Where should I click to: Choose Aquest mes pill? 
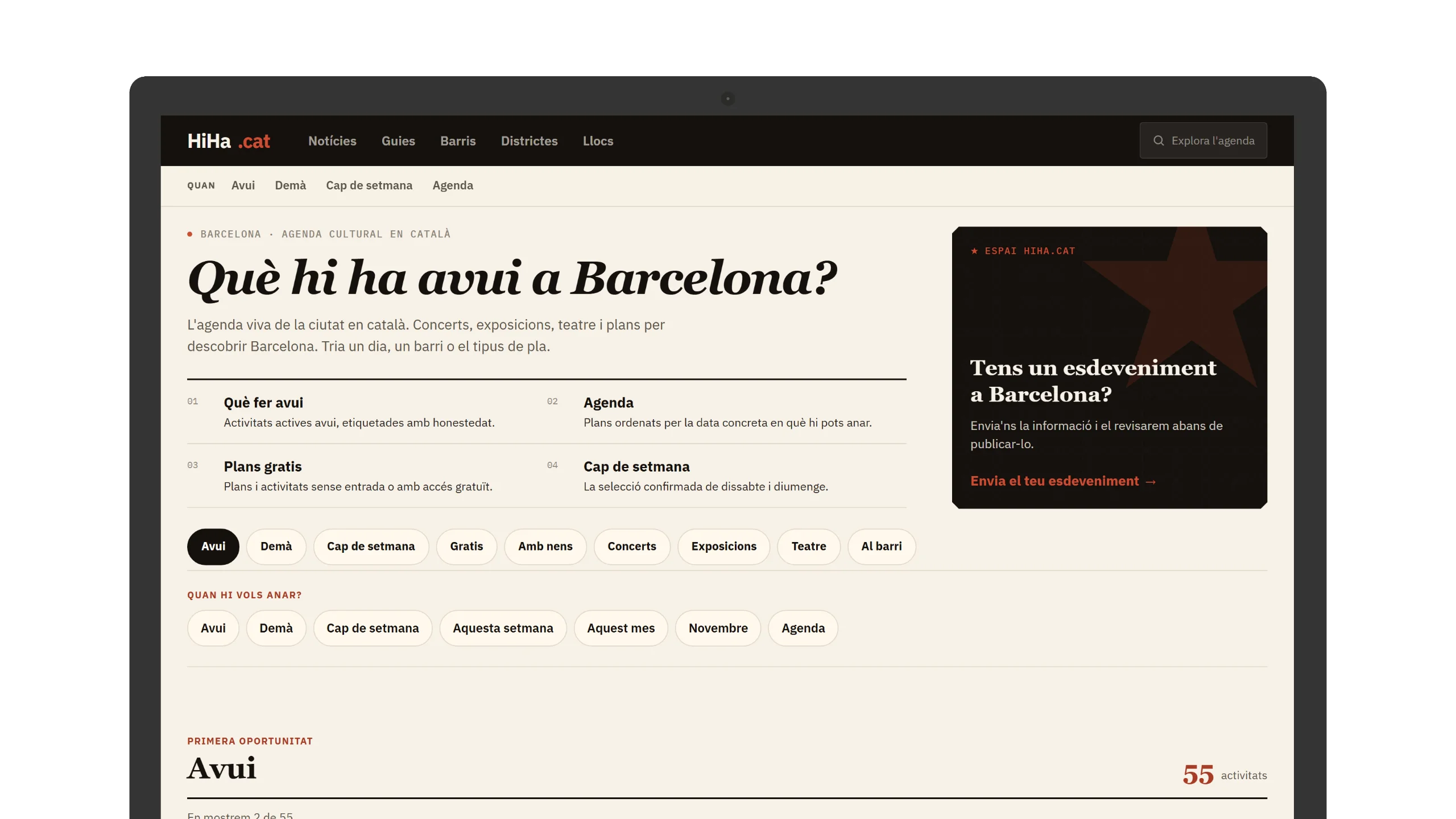(x=621, y=628)
